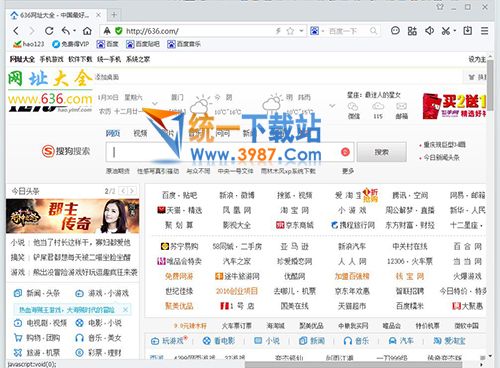
Task: Go back with the browser back arrow
Action: pos(16,31)
